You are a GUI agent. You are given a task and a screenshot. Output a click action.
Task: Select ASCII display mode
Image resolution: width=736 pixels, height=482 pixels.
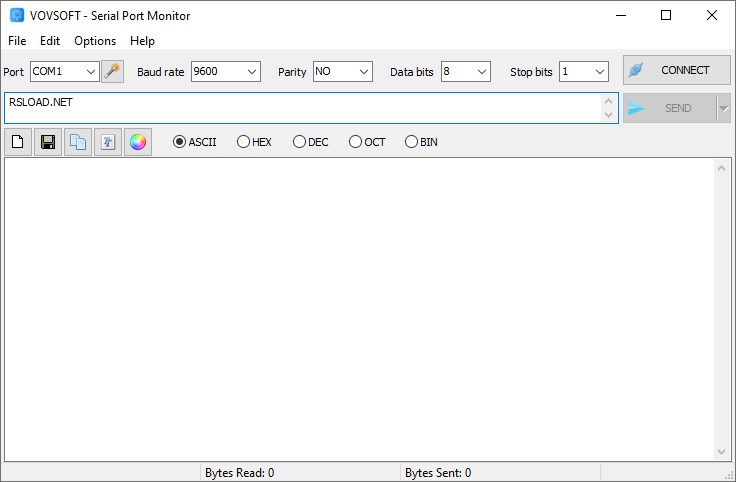pyautogui.click(x=194, y=142)
